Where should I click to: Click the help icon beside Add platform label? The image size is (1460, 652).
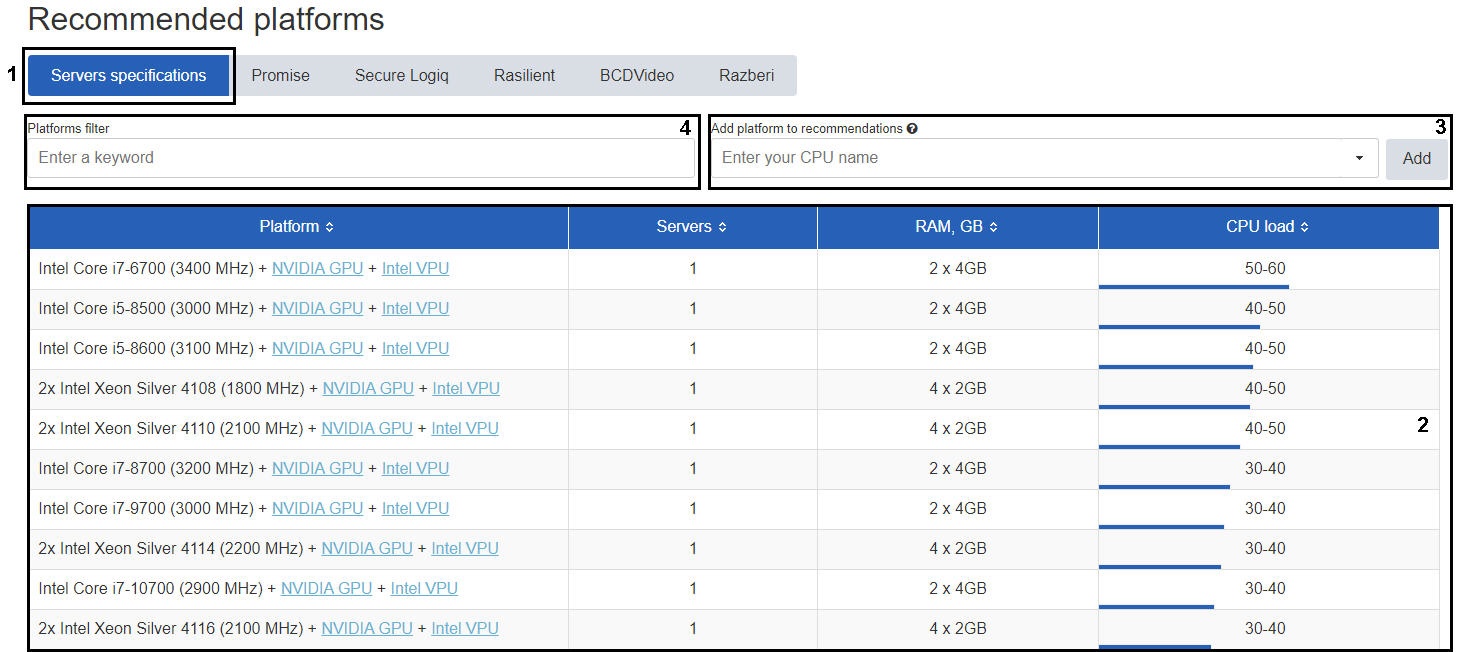912,129
